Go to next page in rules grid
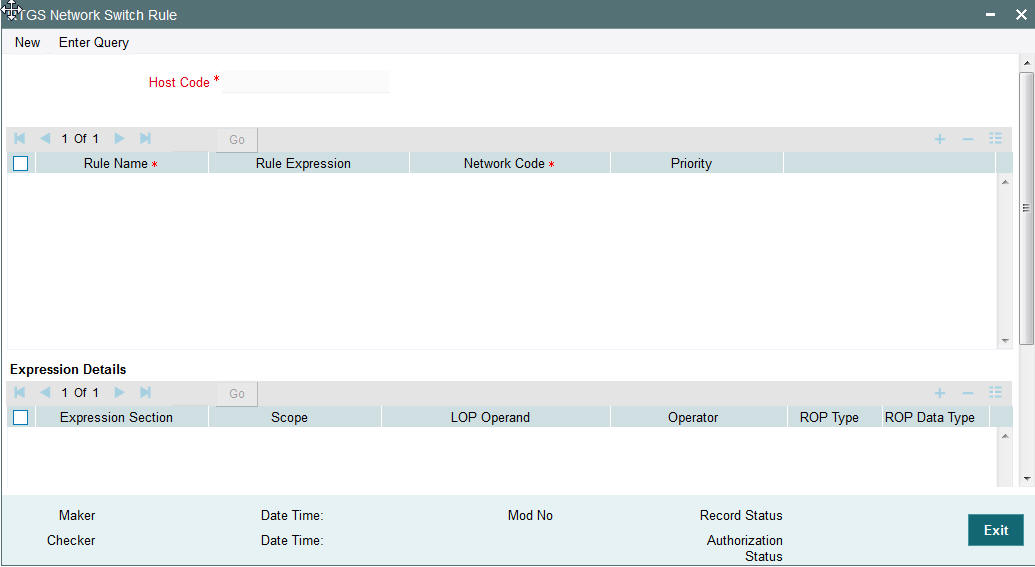 [x=119, y=139]
